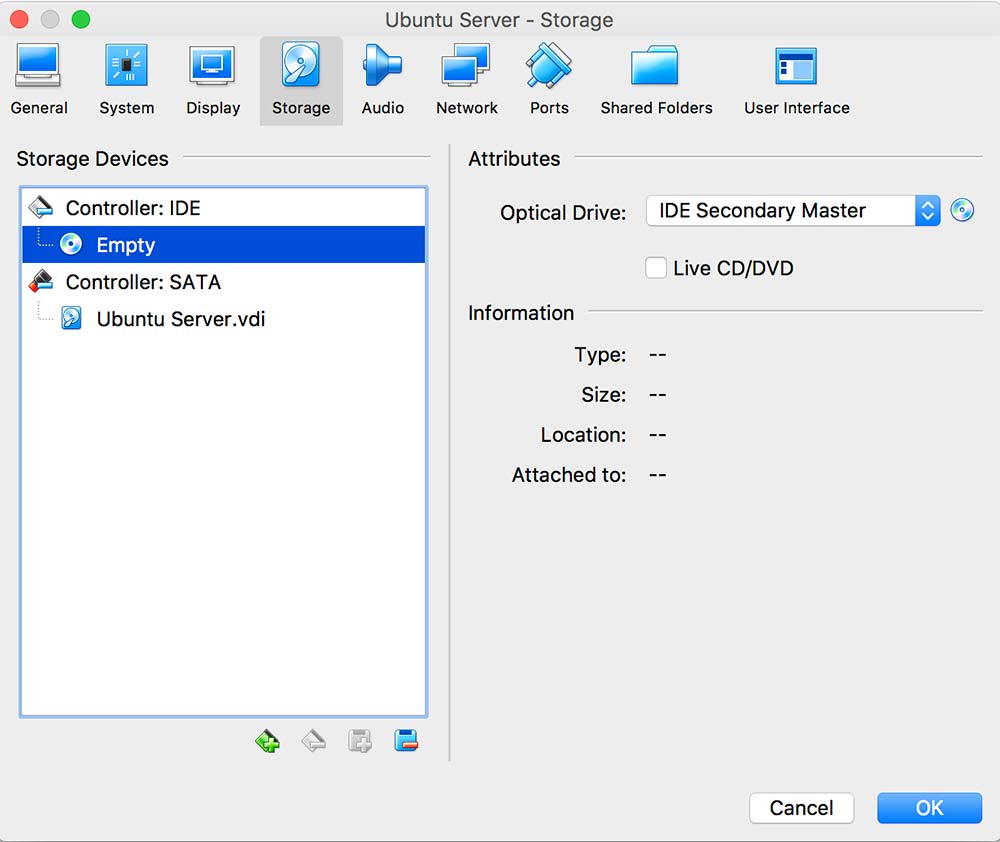
Task: Enable the Live CD/DVD checkbox
Action: tap(656, 268)
